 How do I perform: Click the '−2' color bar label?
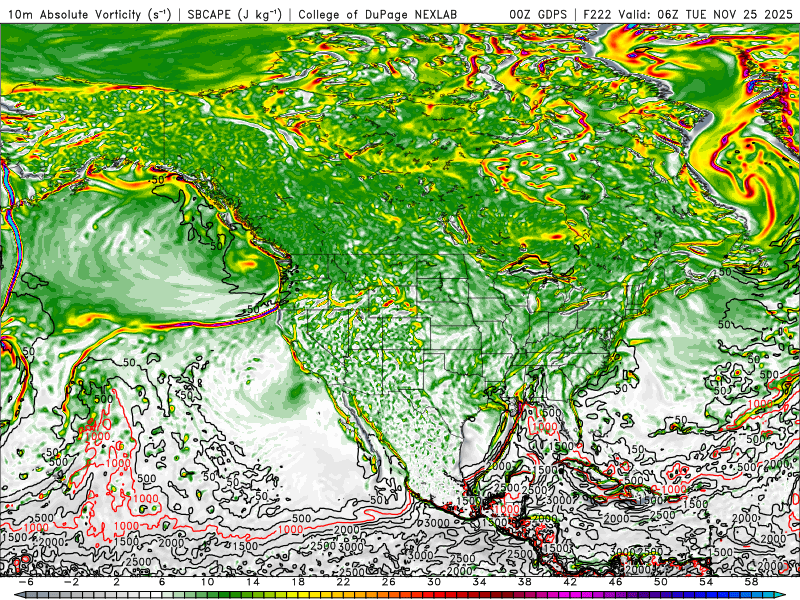click(x=71, y=582)
